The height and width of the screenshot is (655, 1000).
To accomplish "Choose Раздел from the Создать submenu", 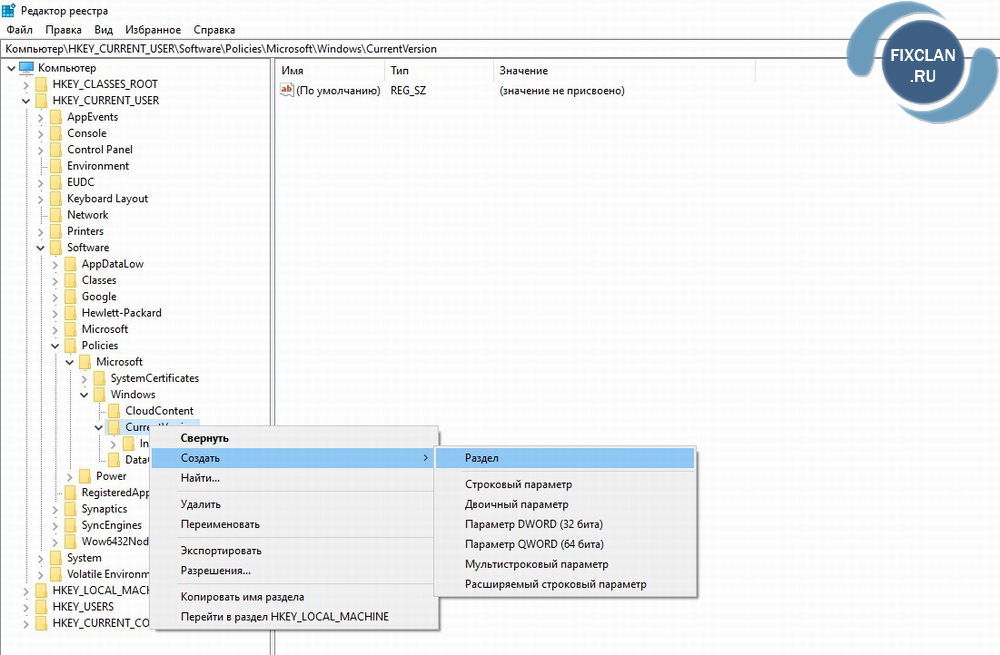I will pos(482,458).
